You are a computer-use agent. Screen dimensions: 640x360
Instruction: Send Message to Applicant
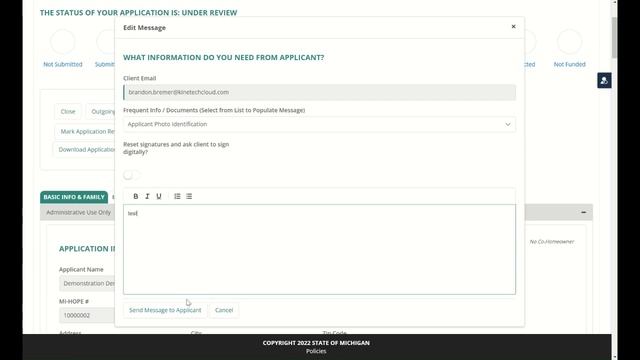coord(165,310)
